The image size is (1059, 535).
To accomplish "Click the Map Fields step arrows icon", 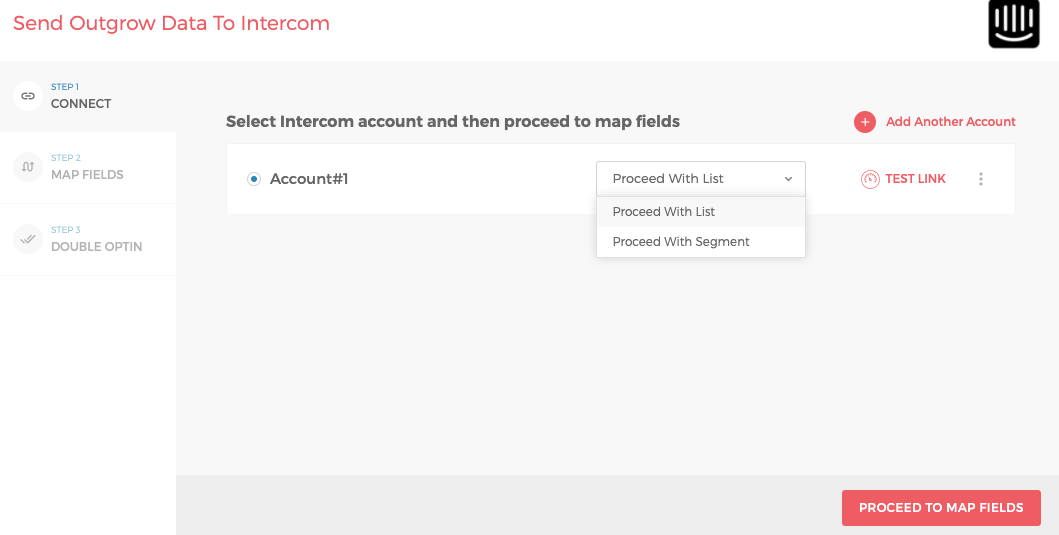I will pyautogui.click(x=28, y=167).
